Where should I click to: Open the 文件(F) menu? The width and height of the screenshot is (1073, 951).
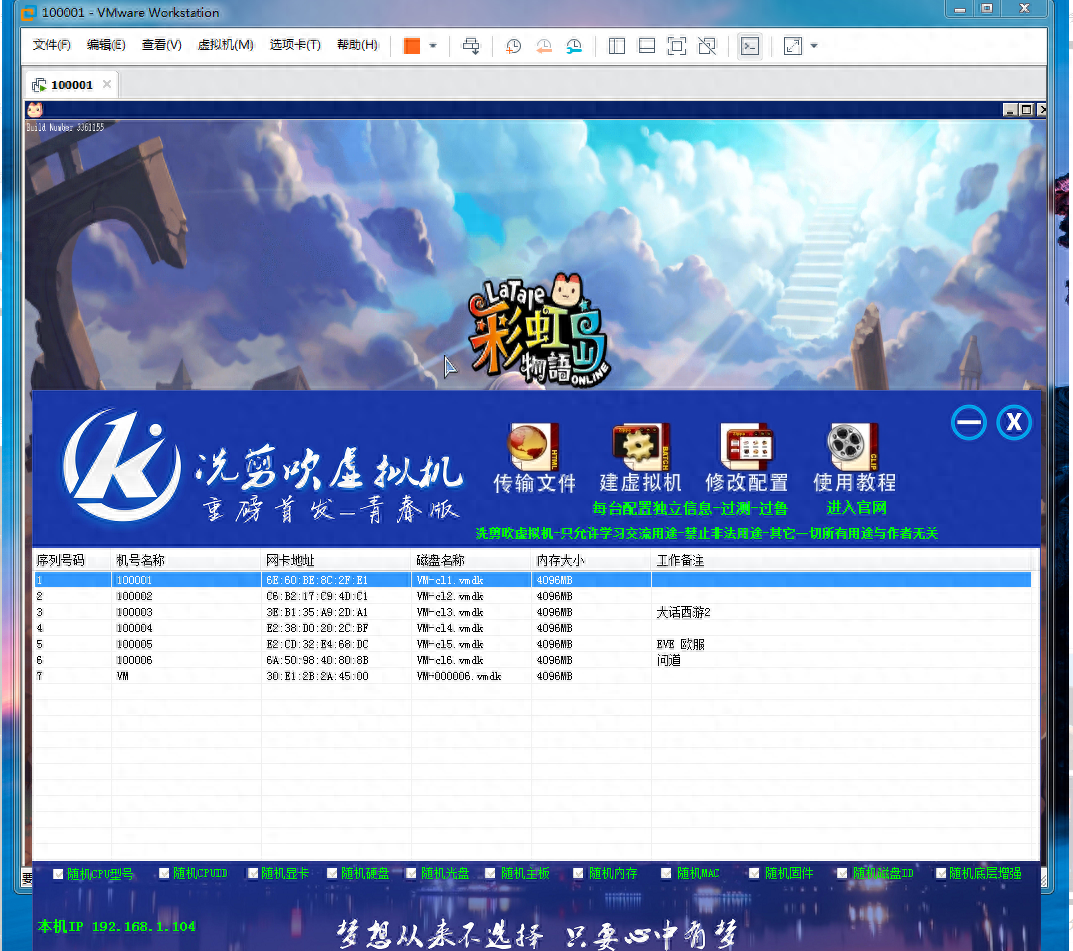coord(51,45)
